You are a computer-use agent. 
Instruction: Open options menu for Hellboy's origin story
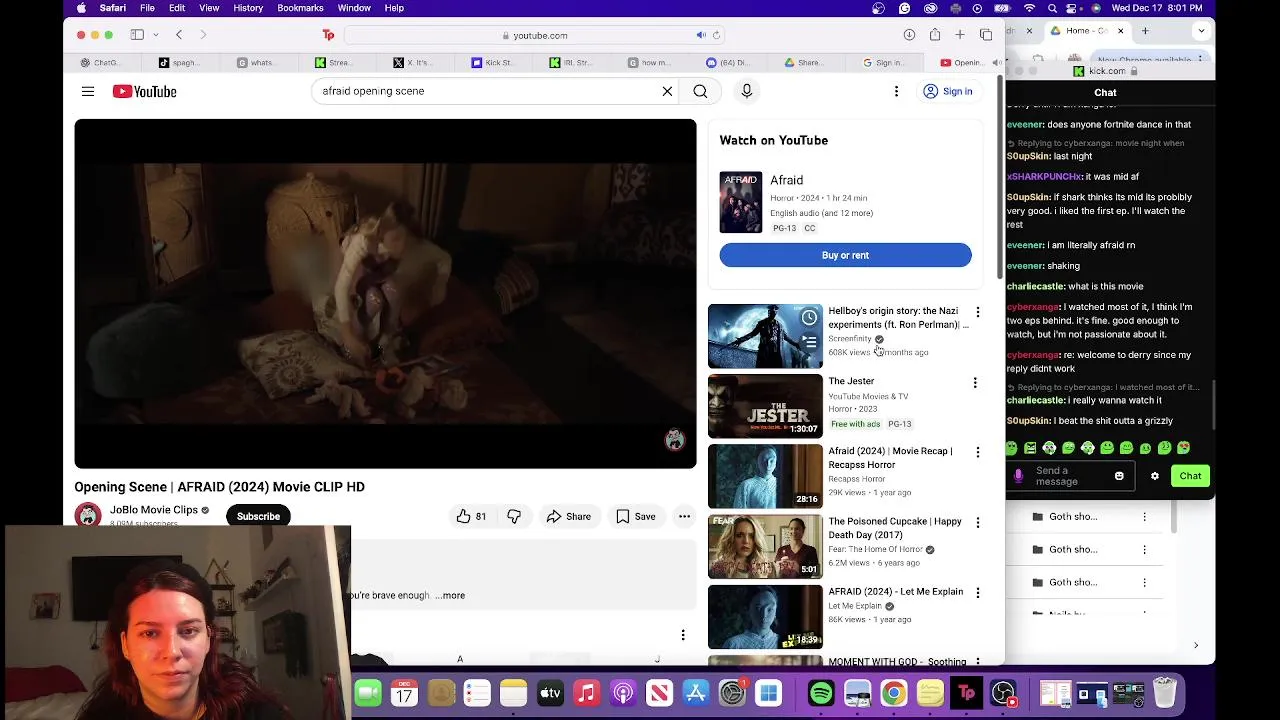click(x=977, y=313)
